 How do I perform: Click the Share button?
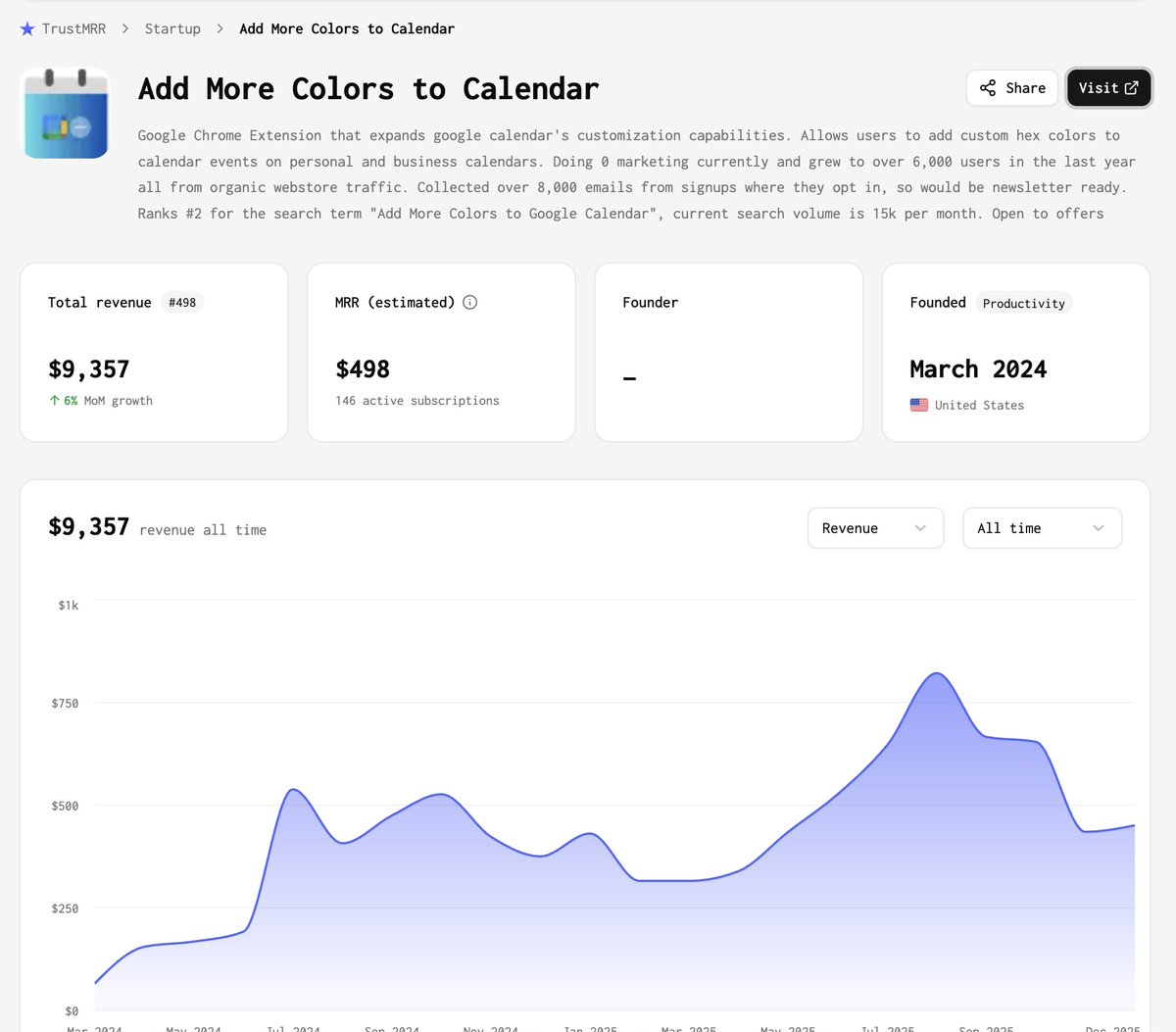[1012, 88]
